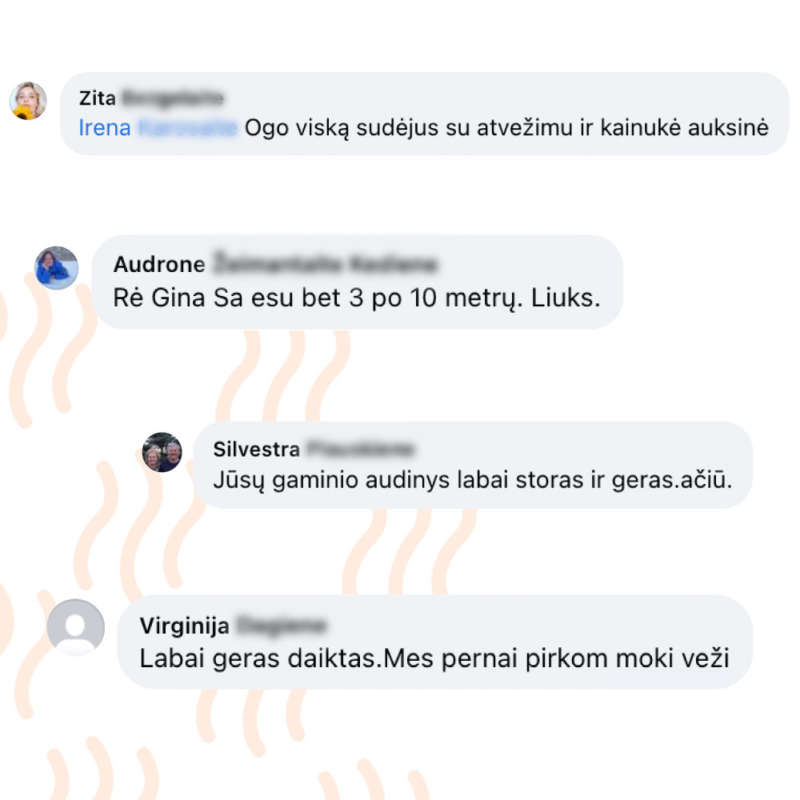Click "kainukė auksinė" at end of Zita's comment
This screenshot has width=800, height=800.
(684, 128)
